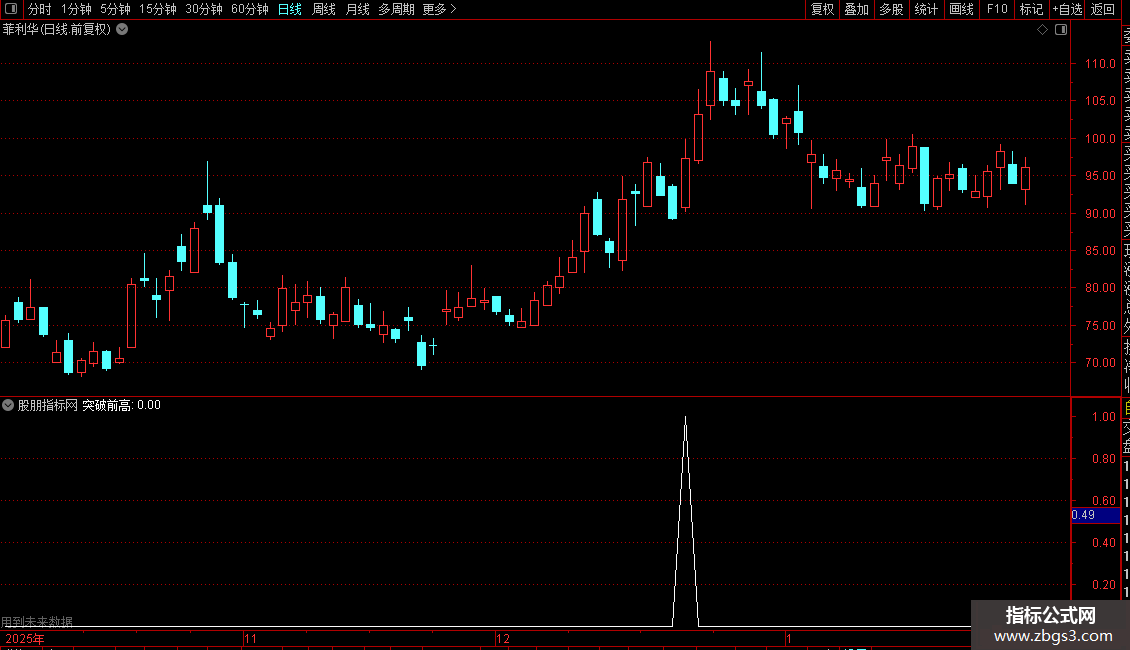
Task: Click the 股朋指标网 indicator name
Action: coord(48,405)
